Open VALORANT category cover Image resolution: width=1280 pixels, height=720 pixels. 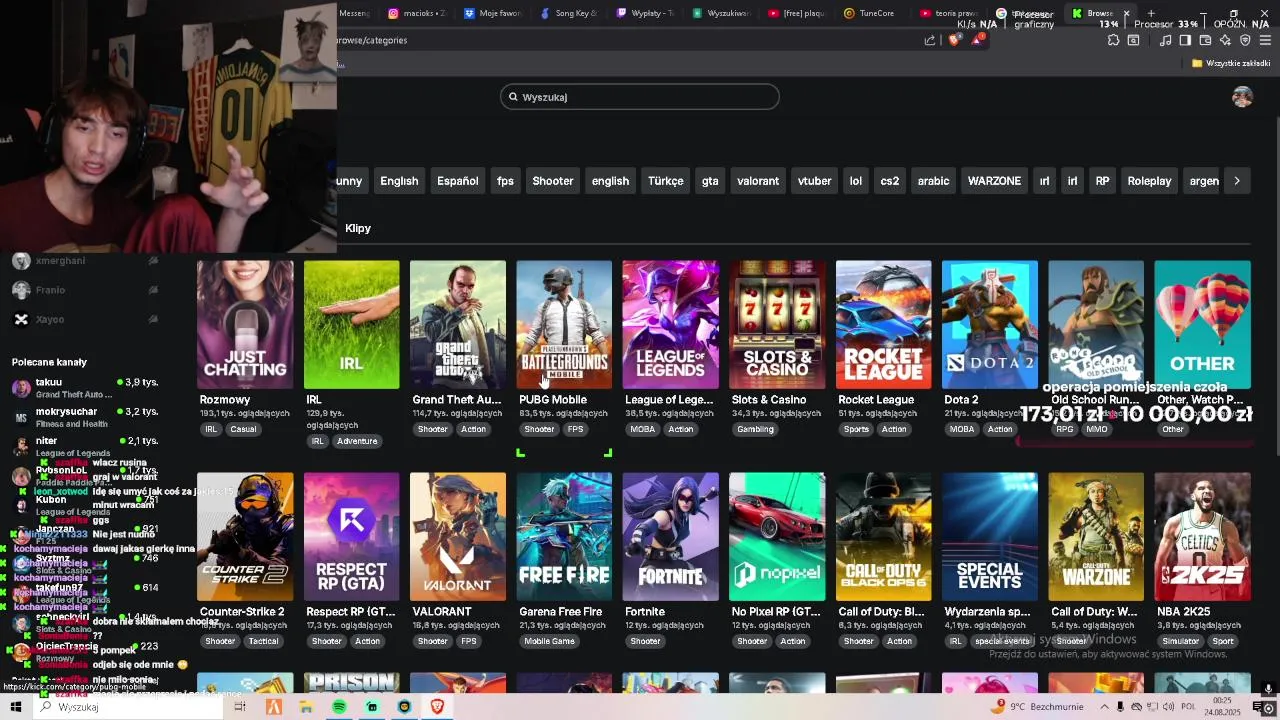pyautogui.click(x=458, y=537)
